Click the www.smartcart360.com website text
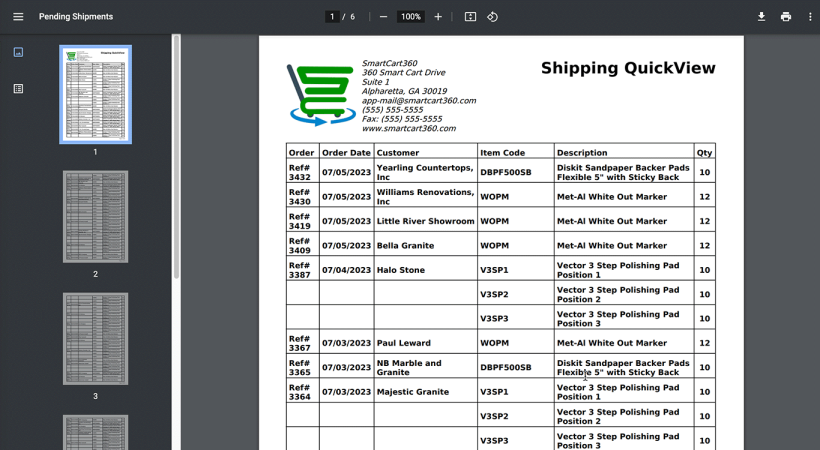Image resolution: width=820 pixels, height=450 pixels. pos(409,128)
